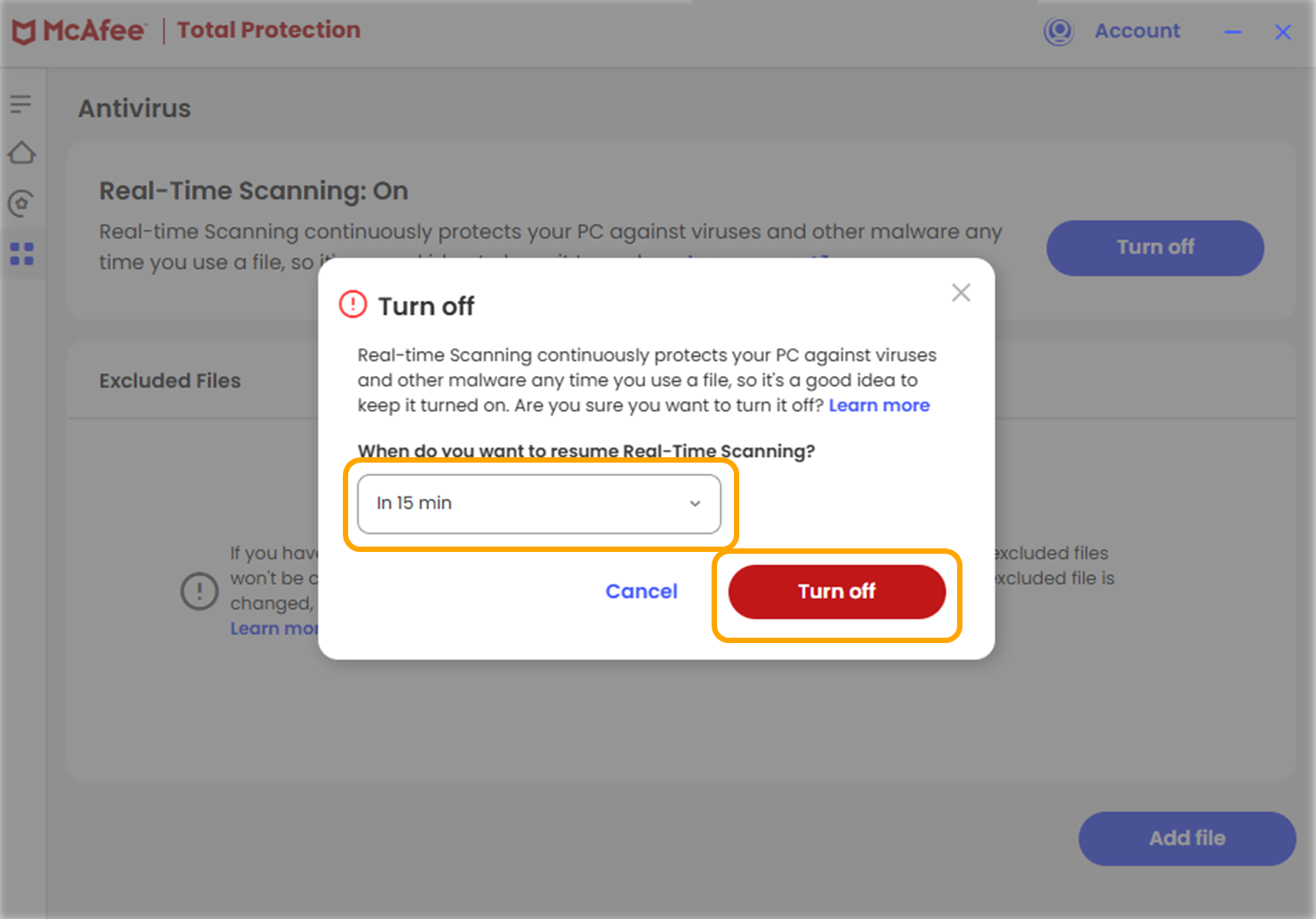This screenshot has width=1316, height=919.
Task: Close the Turn off dialog with X
Action: 961,292
